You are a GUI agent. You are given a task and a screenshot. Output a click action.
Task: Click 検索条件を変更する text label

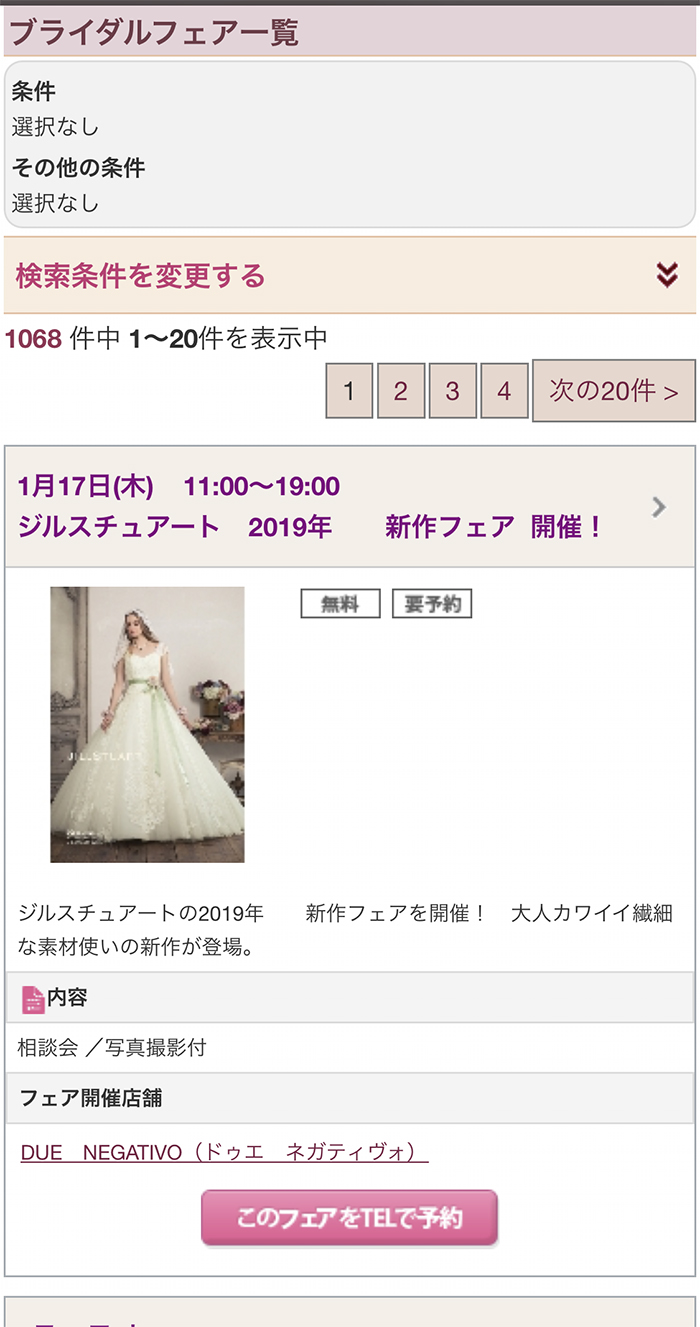pos(140,275)
